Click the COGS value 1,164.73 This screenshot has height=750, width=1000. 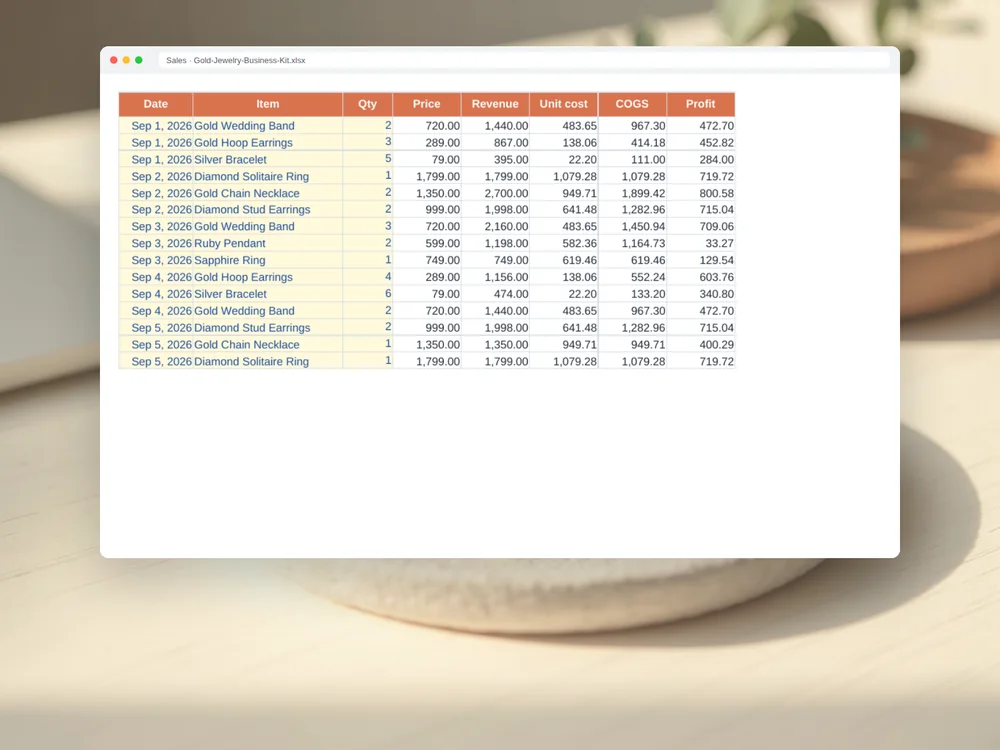click(x=643, y=243)
